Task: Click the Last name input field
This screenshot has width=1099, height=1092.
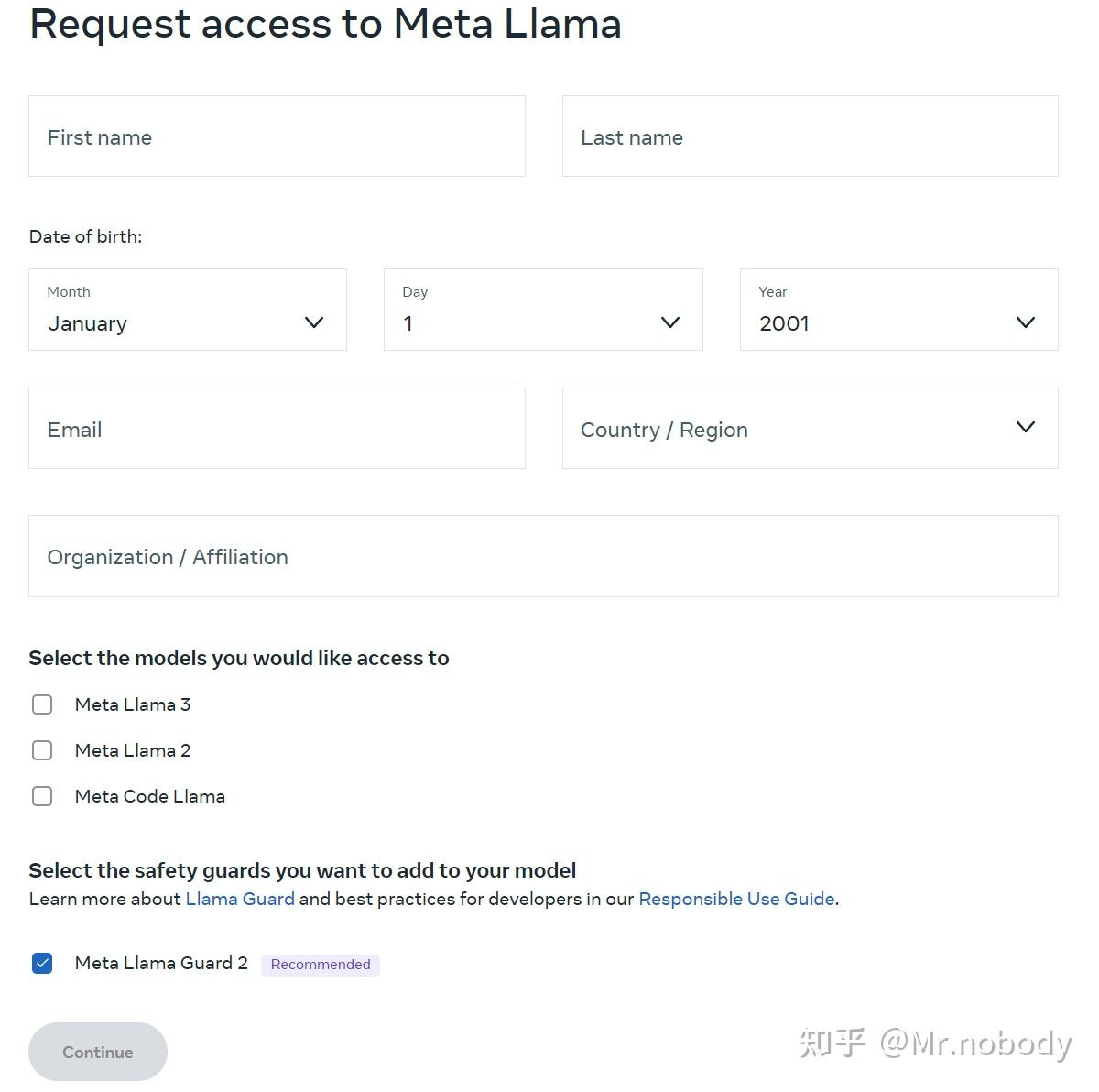Action: click(x=810, y=136)
